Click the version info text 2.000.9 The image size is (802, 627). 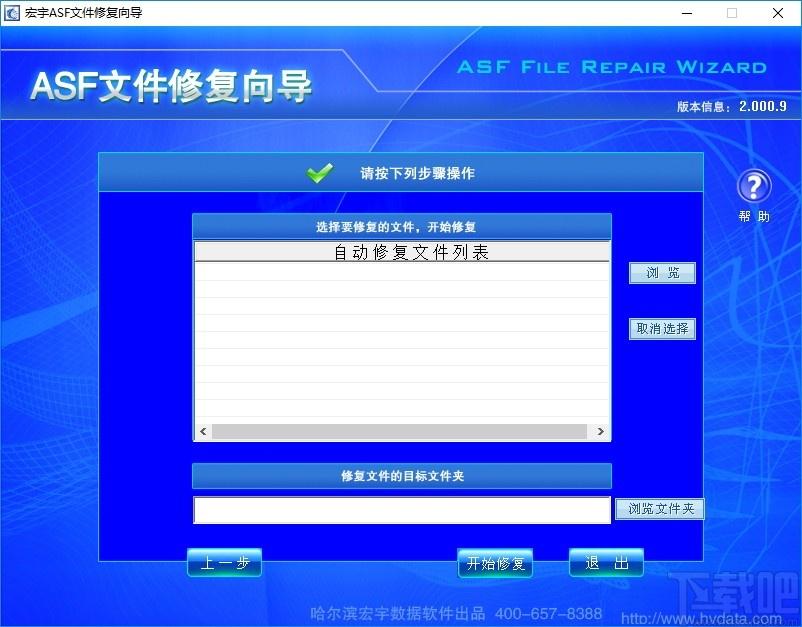pos(762,106)
